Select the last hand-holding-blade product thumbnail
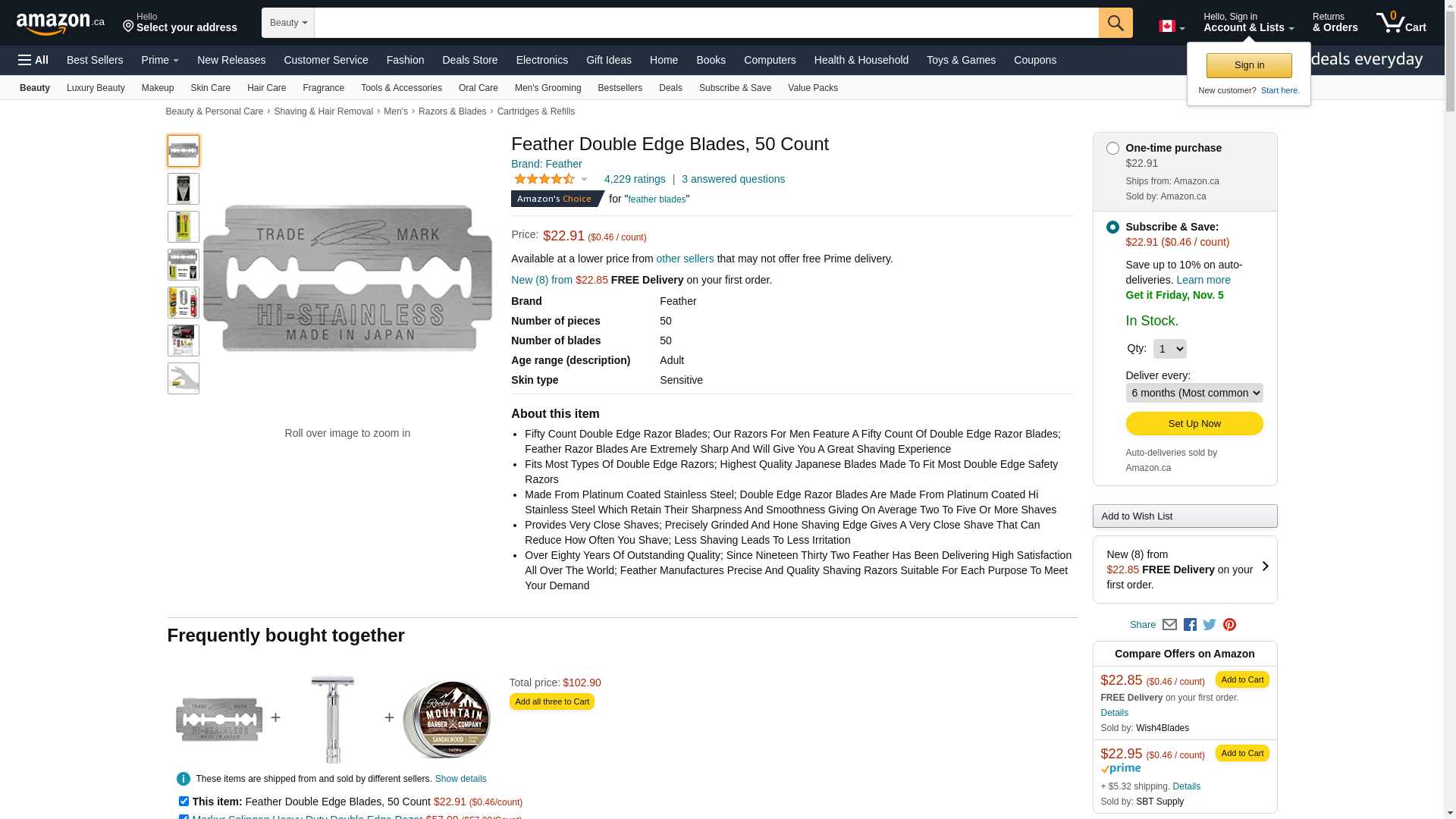The image size is (1456, 819). (184, 378)
